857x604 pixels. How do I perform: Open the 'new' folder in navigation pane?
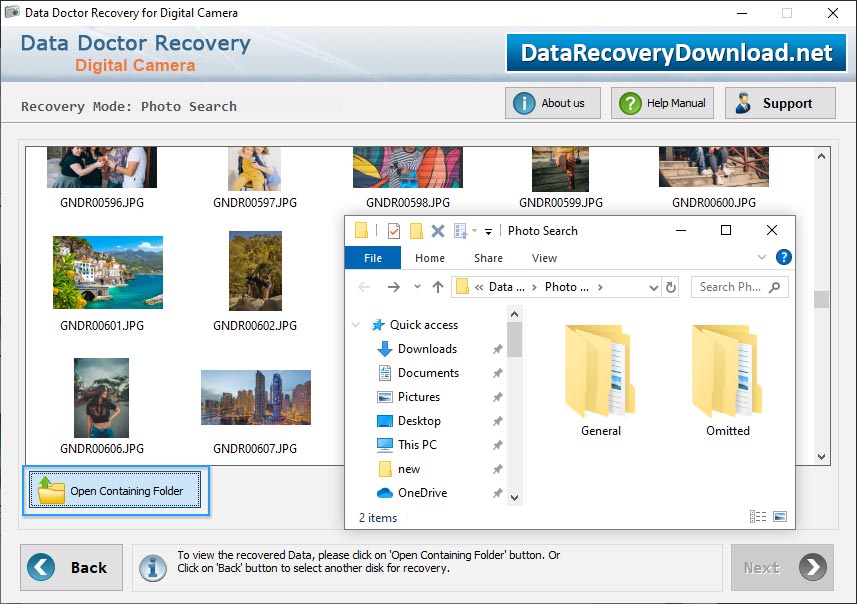point(409,469)
